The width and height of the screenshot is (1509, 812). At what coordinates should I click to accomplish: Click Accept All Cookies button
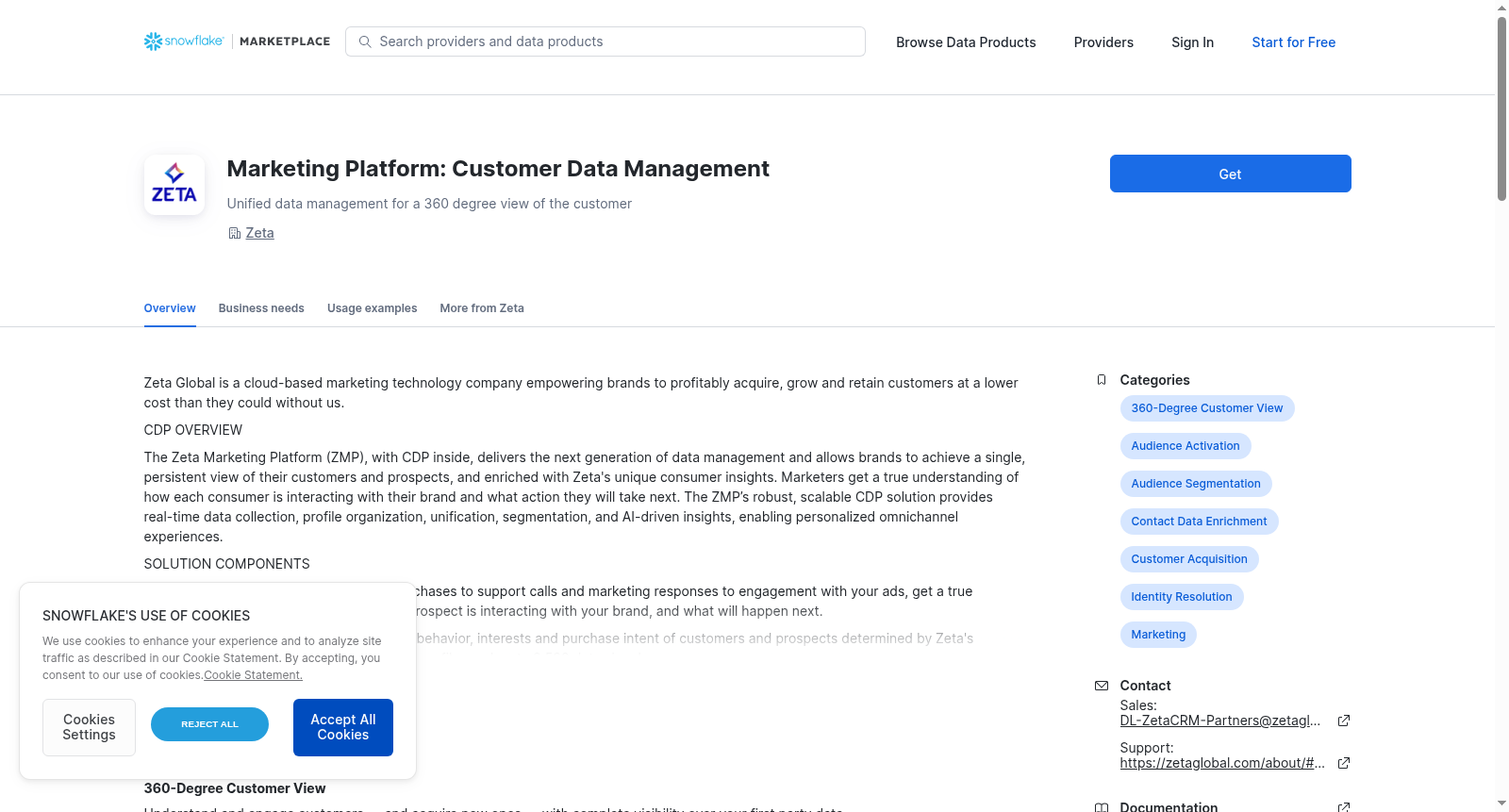343,727
